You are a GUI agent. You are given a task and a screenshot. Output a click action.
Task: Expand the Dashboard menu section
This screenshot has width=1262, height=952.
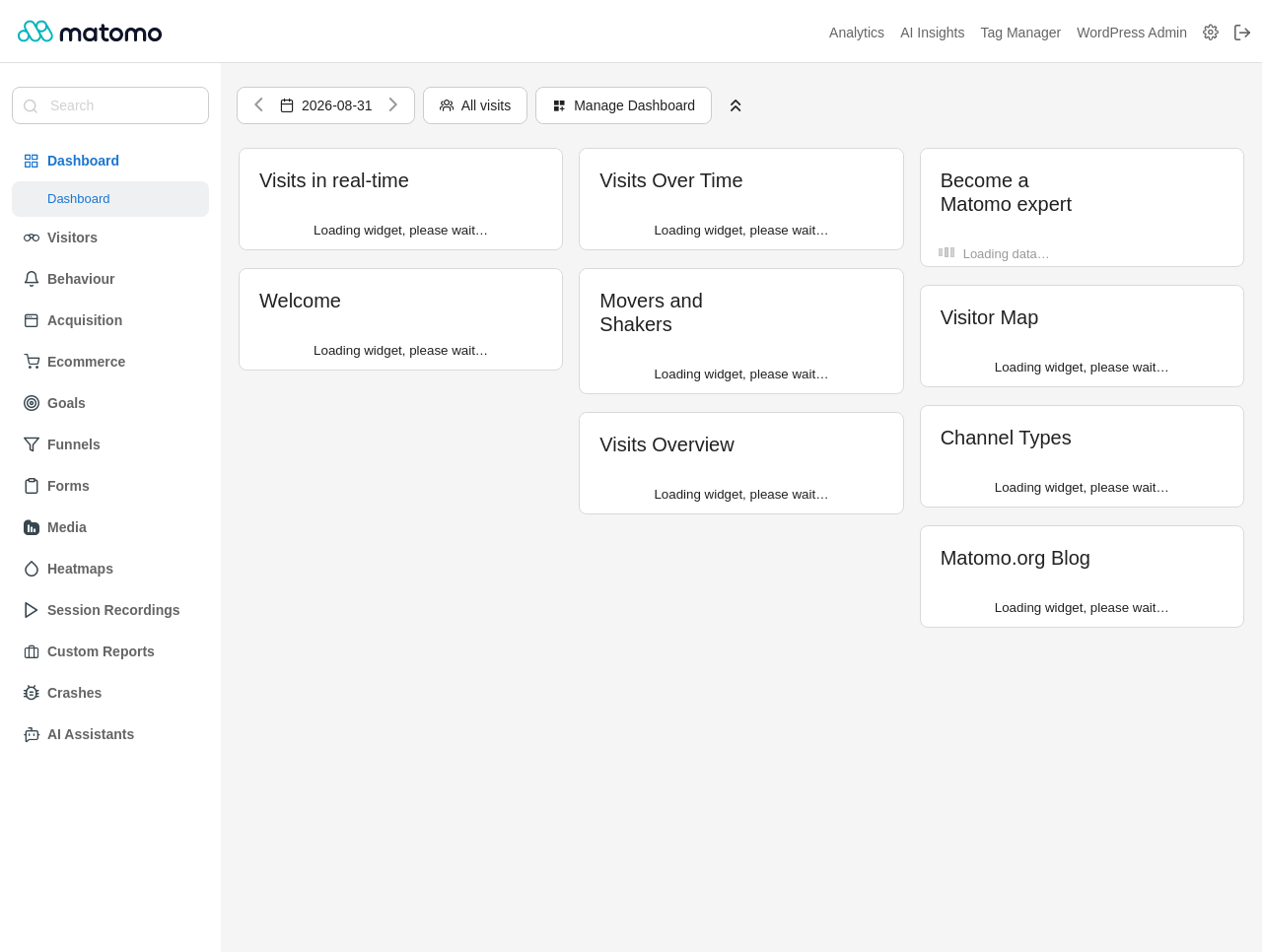(110, 161)
